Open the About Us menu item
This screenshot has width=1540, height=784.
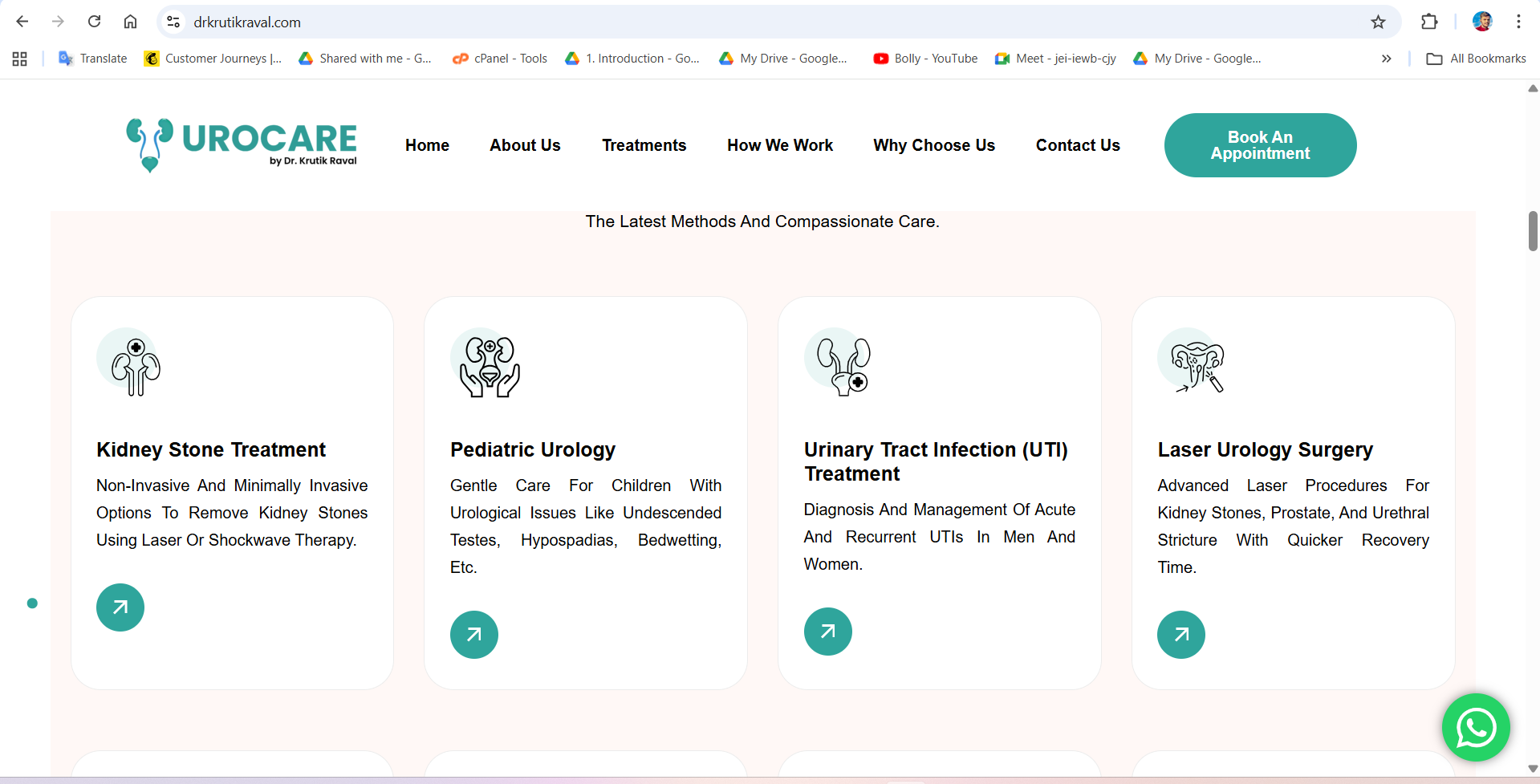click(x=525, y=145)
